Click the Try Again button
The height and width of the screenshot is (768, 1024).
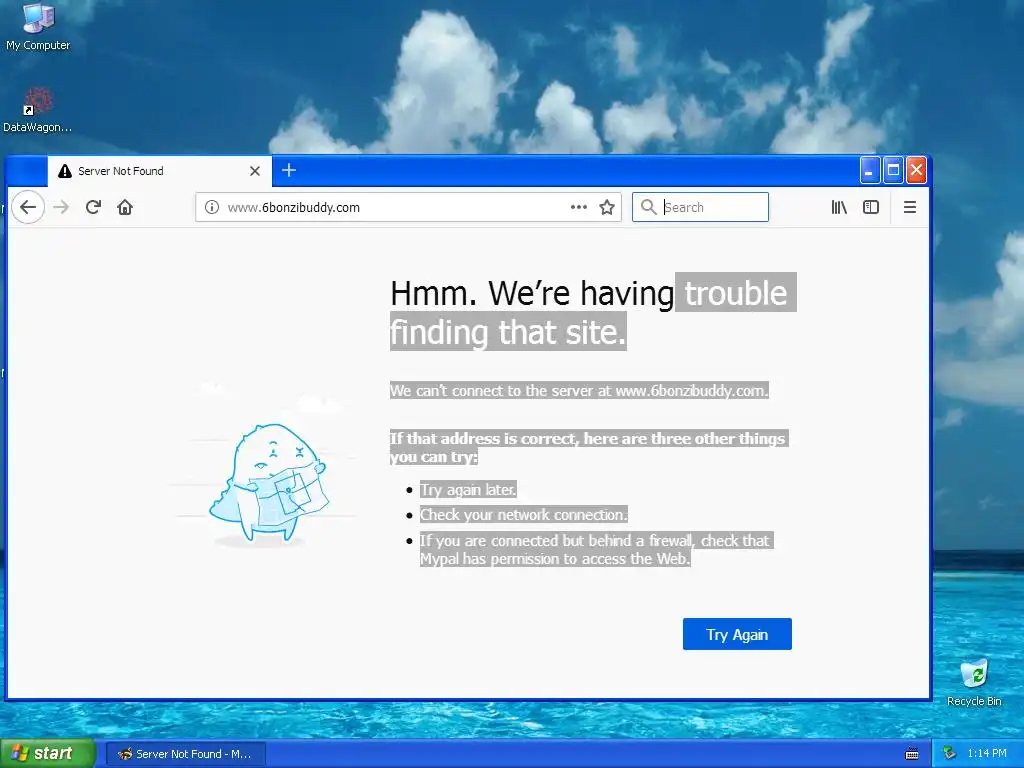737,634
